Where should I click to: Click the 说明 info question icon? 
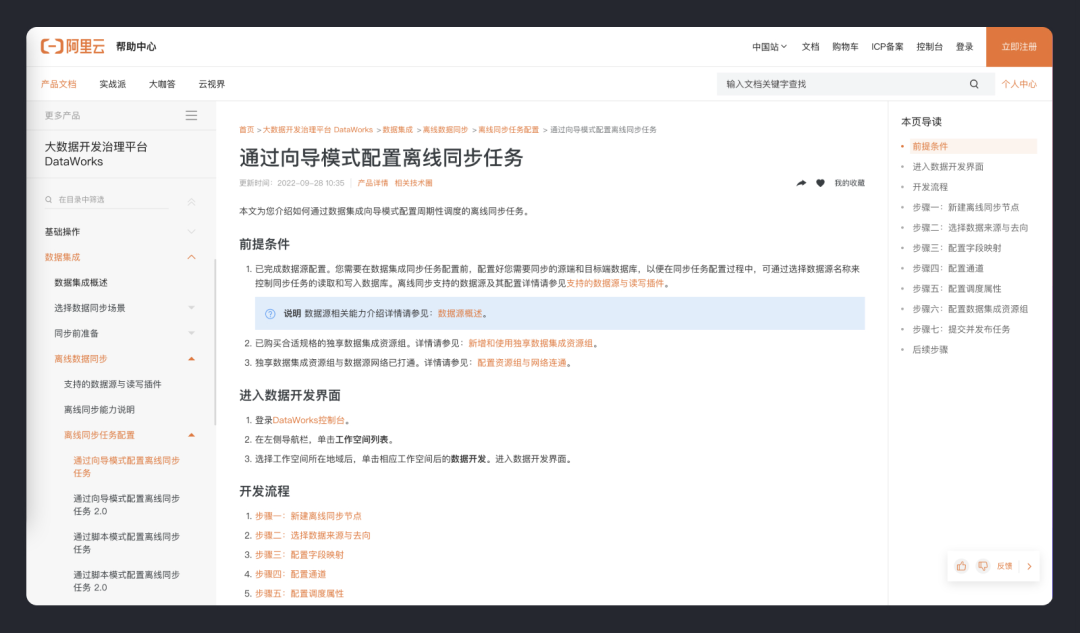(270, 313)
